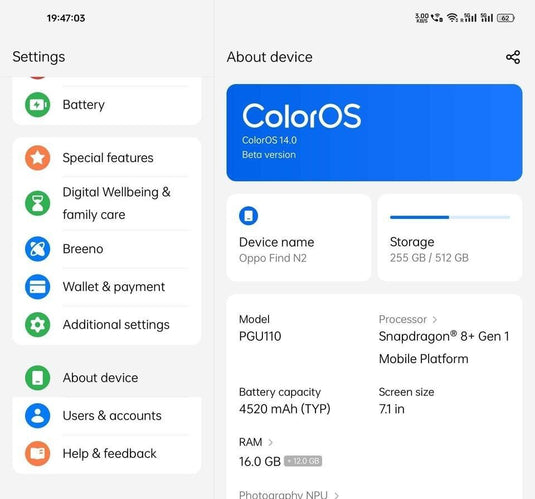Tap the Help & feedback orange icon
The width and height of the screenshot is (535, 499).
[x=38, y=454]
